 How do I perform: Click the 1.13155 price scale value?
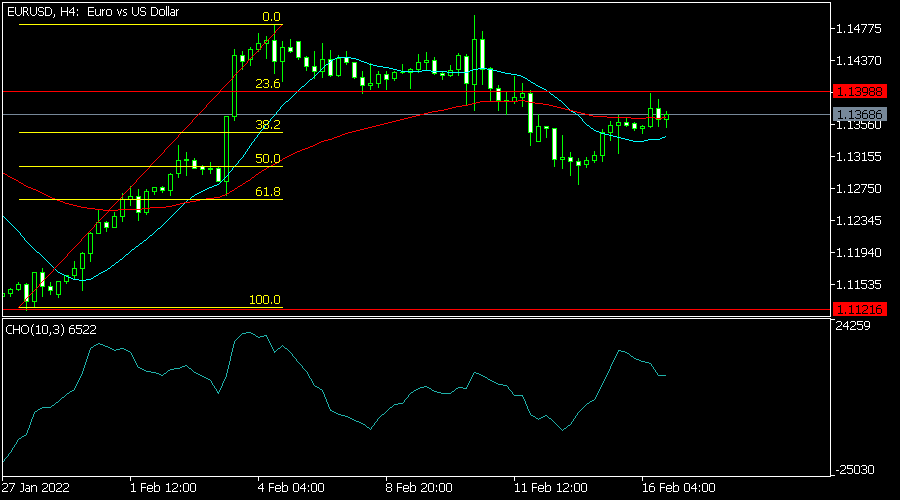(859, 157)
